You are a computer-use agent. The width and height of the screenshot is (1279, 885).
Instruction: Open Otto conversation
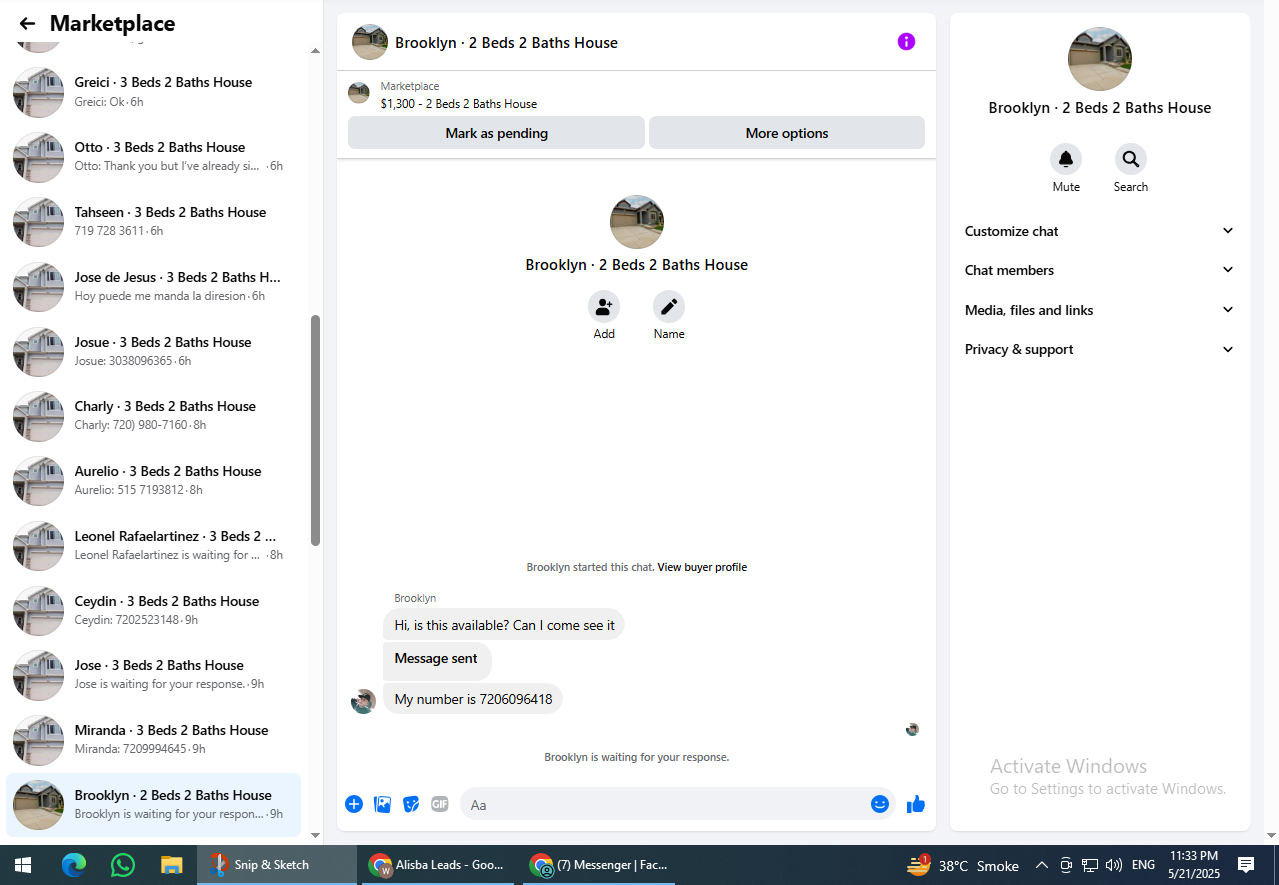click(x=154, y=156)
